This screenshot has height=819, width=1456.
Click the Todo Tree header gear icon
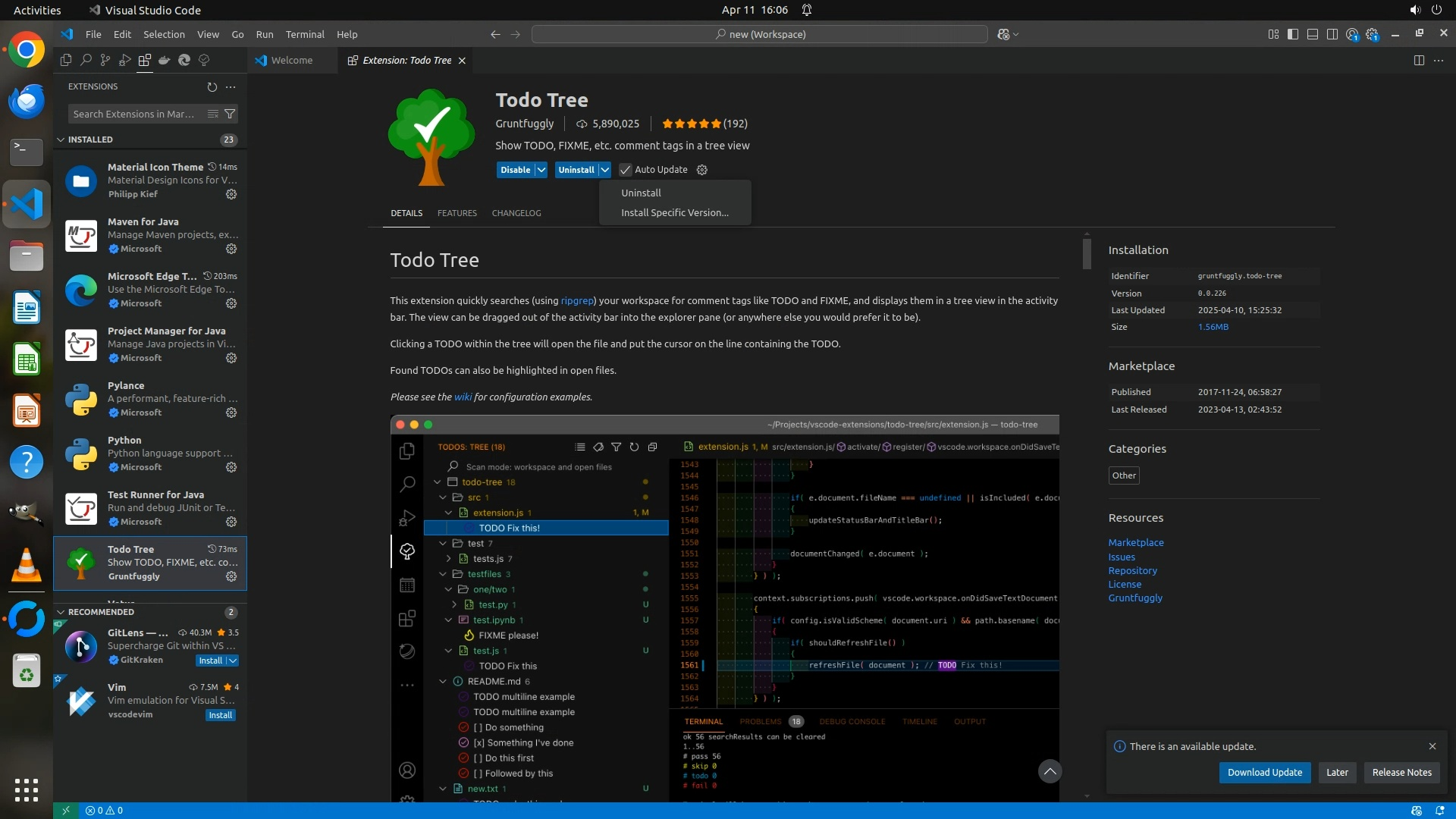tap(702, 170)
